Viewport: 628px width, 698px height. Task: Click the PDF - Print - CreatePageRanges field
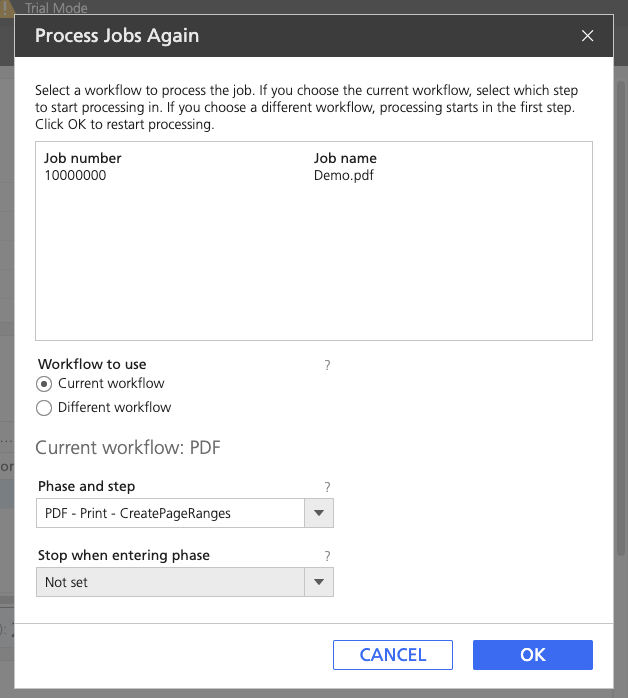[170, 514]
